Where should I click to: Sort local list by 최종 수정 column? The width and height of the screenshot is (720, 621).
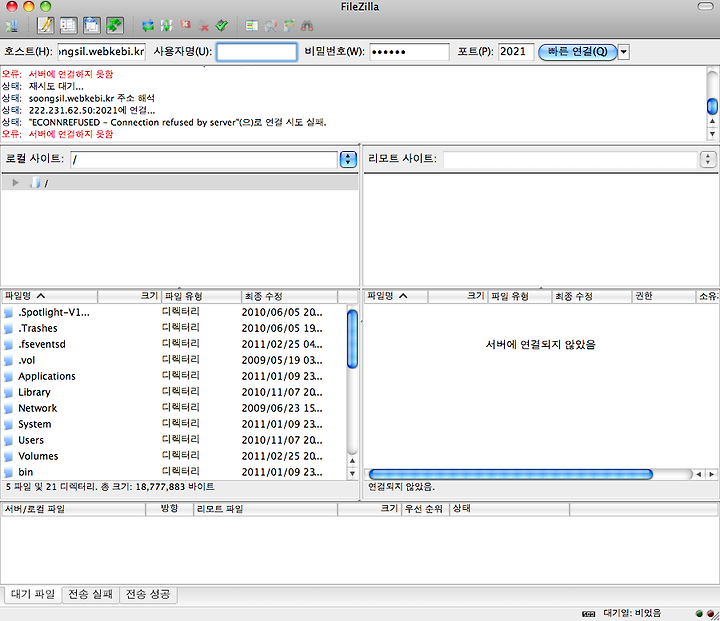tap(289, 296)
